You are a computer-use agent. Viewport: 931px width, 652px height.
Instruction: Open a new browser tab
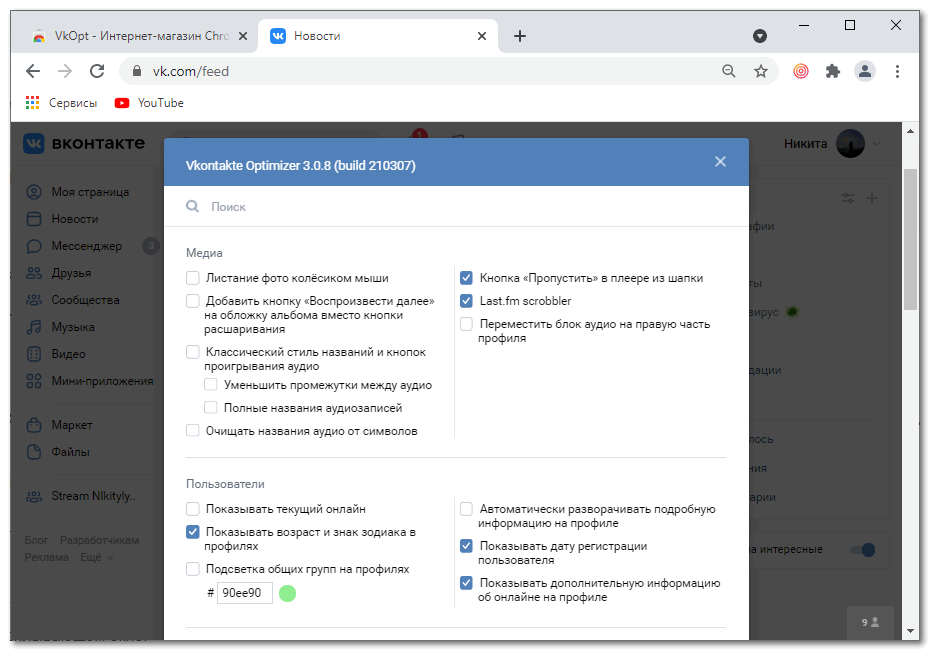(520, 36)
